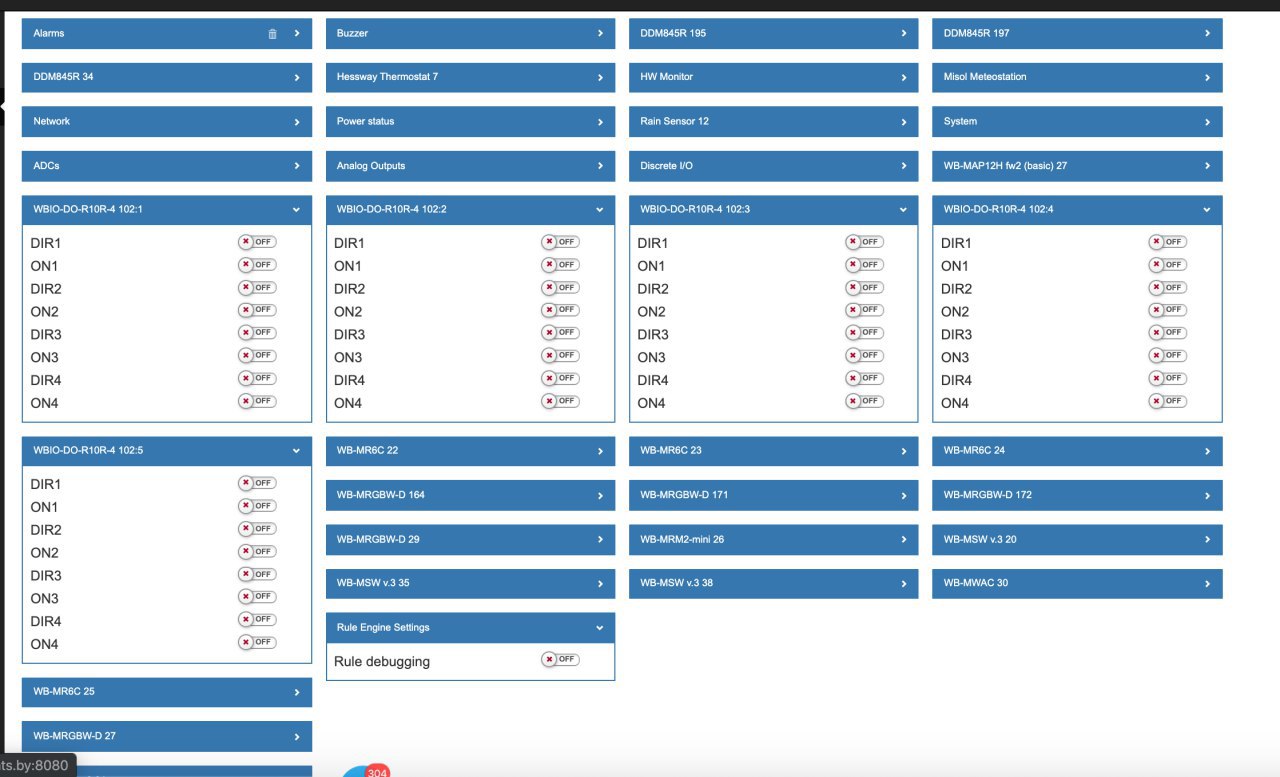
Task: Click the DIR4 label in 102:3 panel
Action: pyautogui.click(x=653, y=380)
